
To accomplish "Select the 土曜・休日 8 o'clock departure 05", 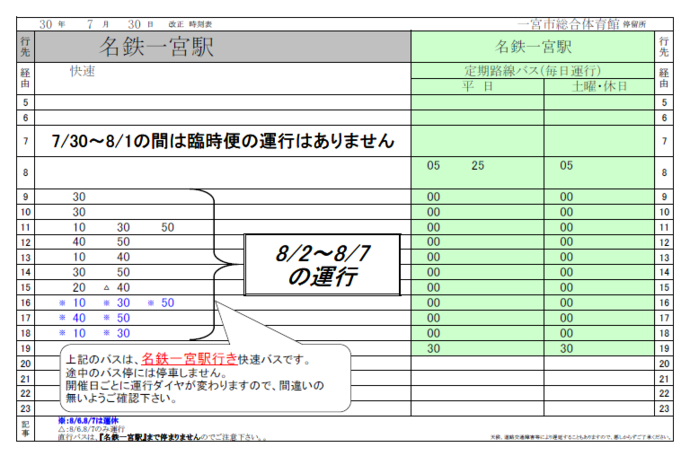I will (x=566, y=166).
